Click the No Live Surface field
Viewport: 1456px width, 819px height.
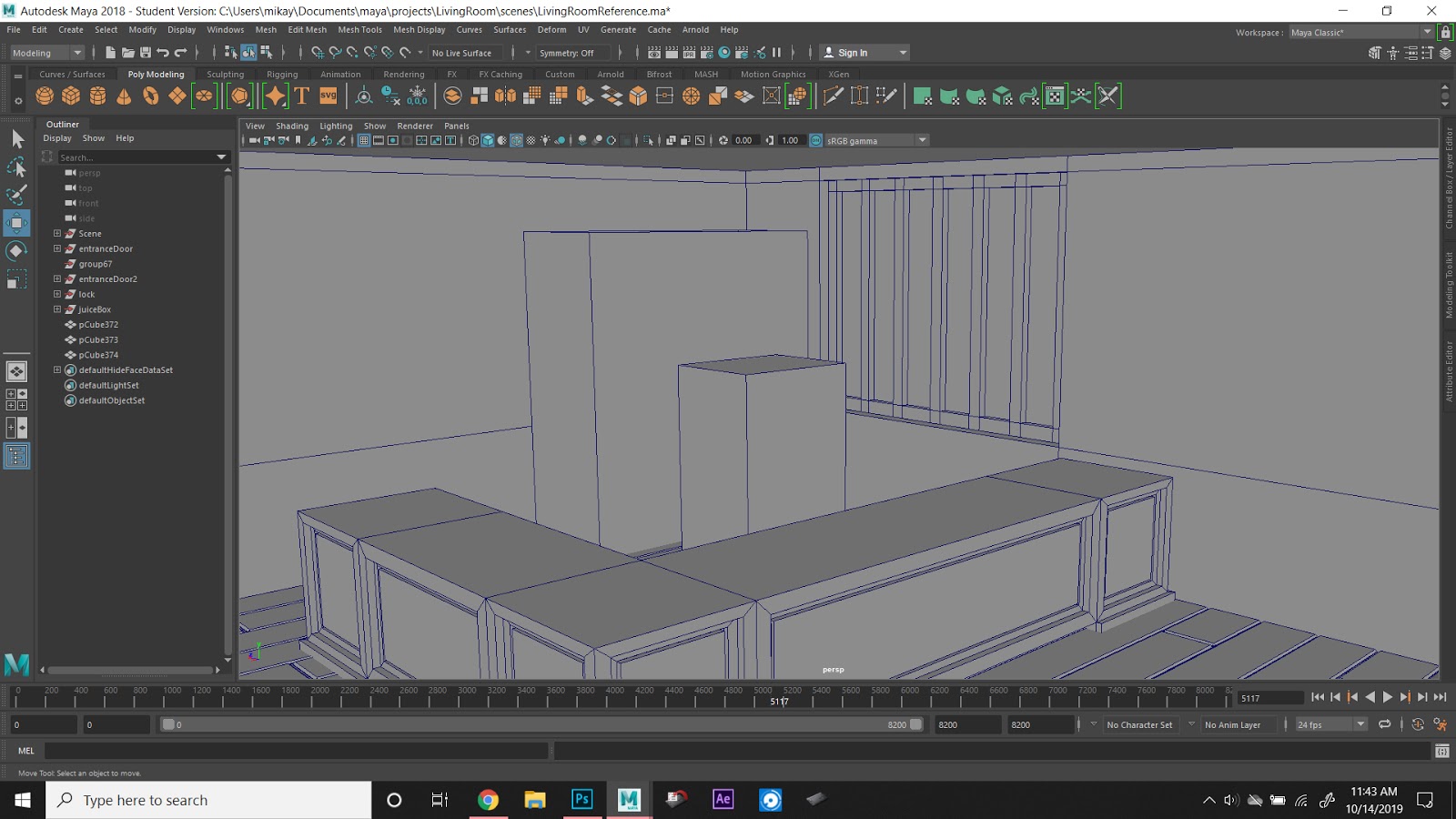coord(461,53)
